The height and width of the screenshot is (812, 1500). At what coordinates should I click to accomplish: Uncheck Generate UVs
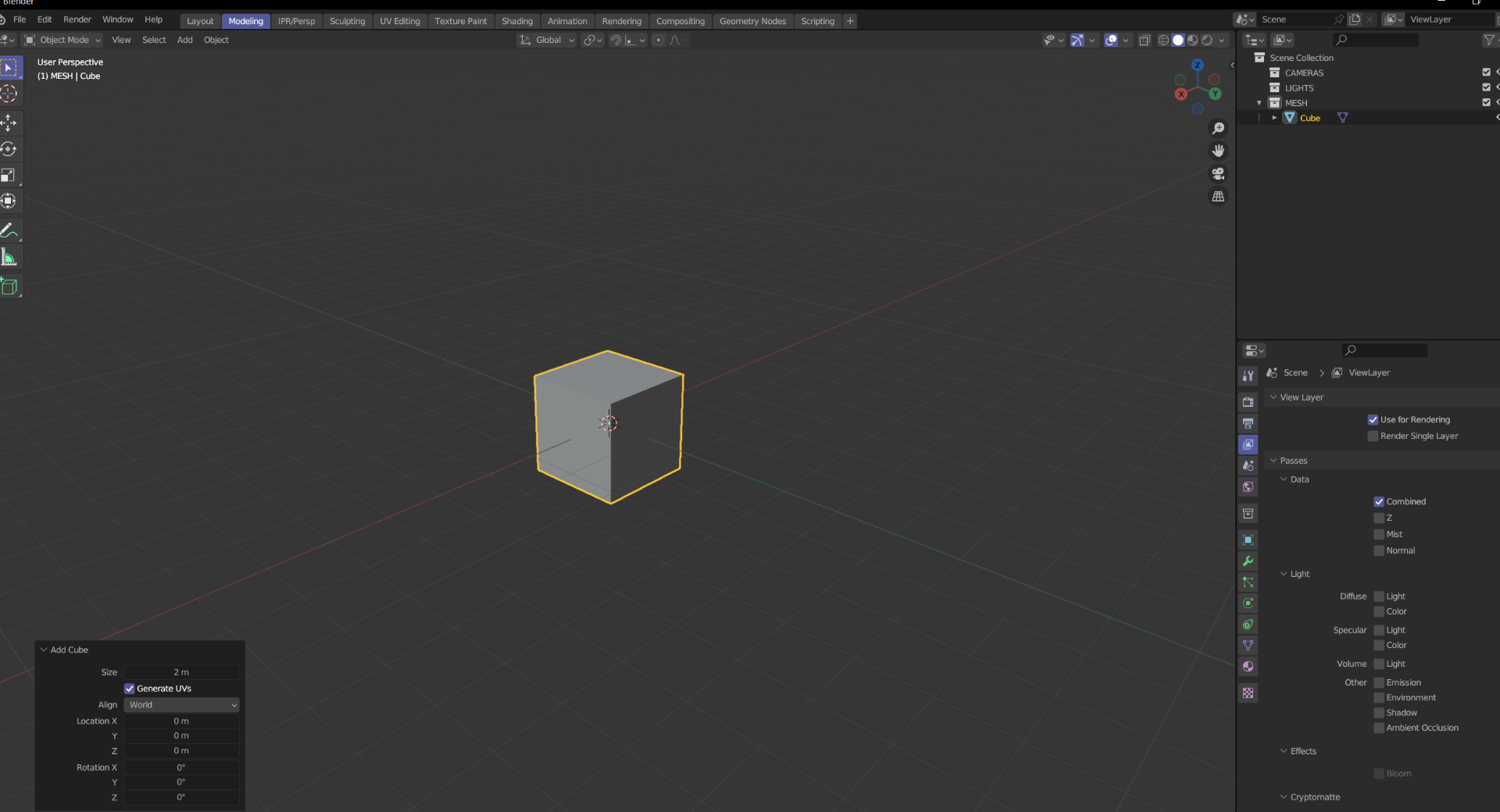point(130,689)
